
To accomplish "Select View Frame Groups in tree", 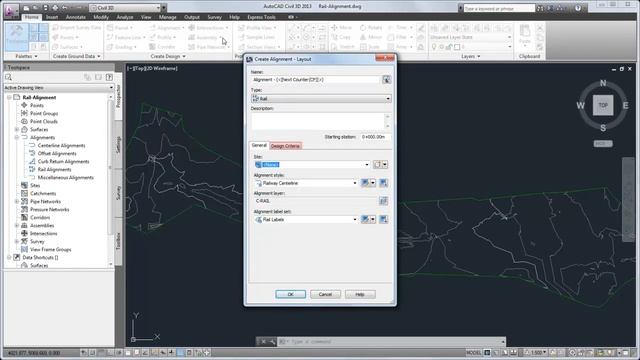I will coord(51,250).
